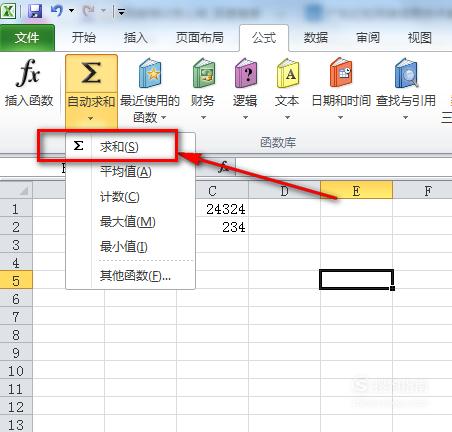Choose 平均值(A) from the menu

(x=130, y=172)
